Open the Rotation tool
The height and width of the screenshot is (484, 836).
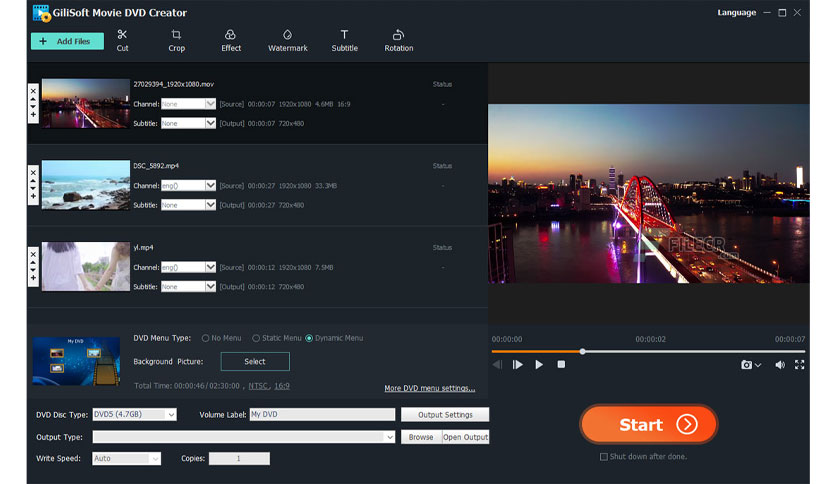coord(399,41)
